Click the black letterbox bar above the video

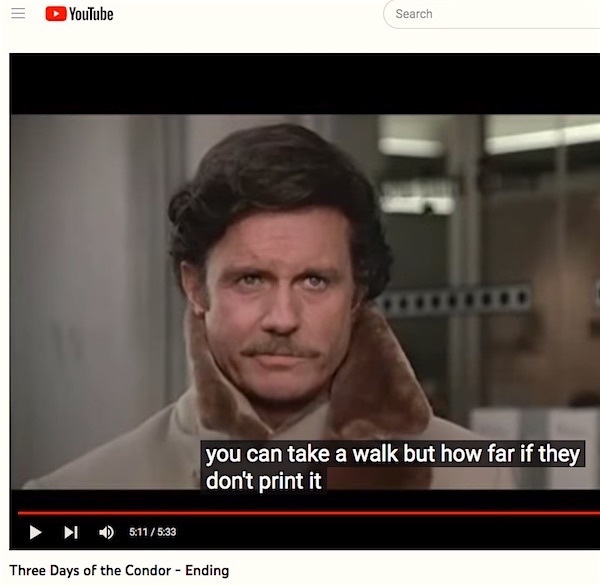click(x=300, y=85)
